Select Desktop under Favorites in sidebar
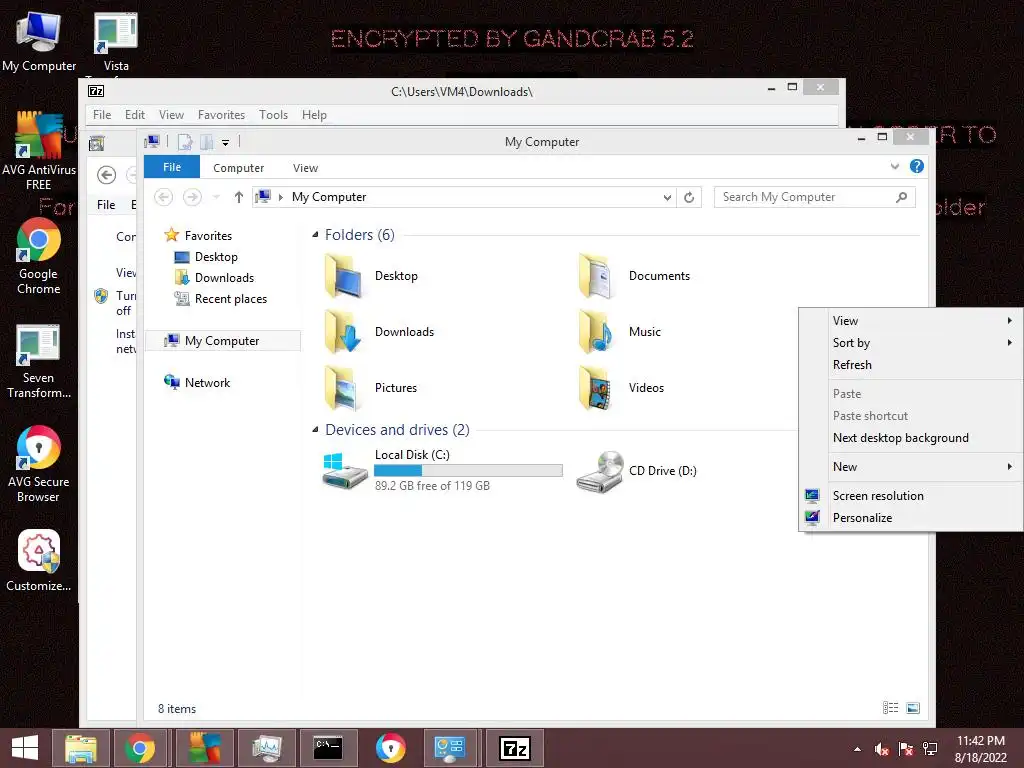This screenshot has width=1024, height=768. pyautogui.click(x=216, y=257)
